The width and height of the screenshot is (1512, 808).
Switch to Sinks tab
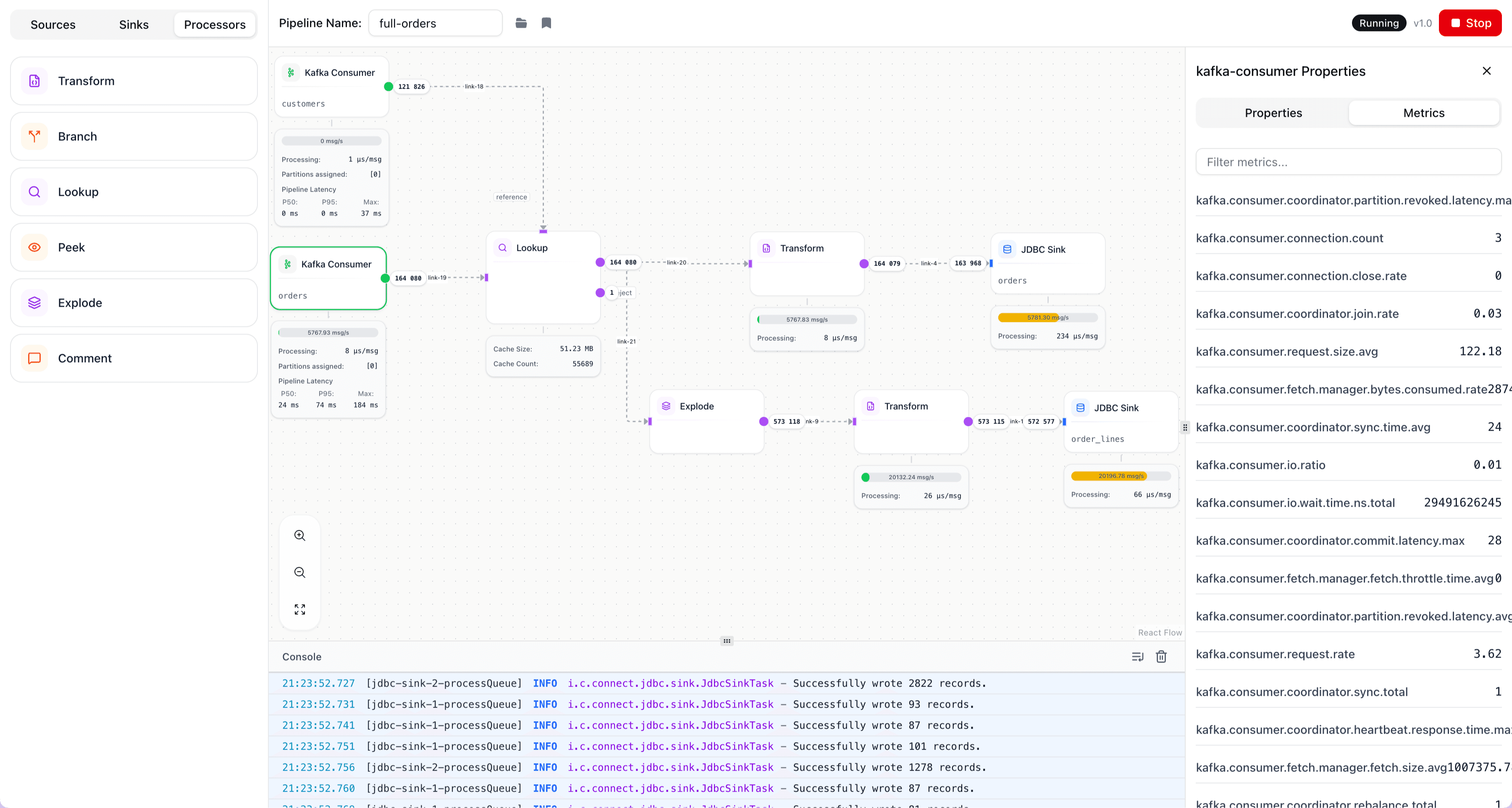pyautogui.click(x=134, y=25)
